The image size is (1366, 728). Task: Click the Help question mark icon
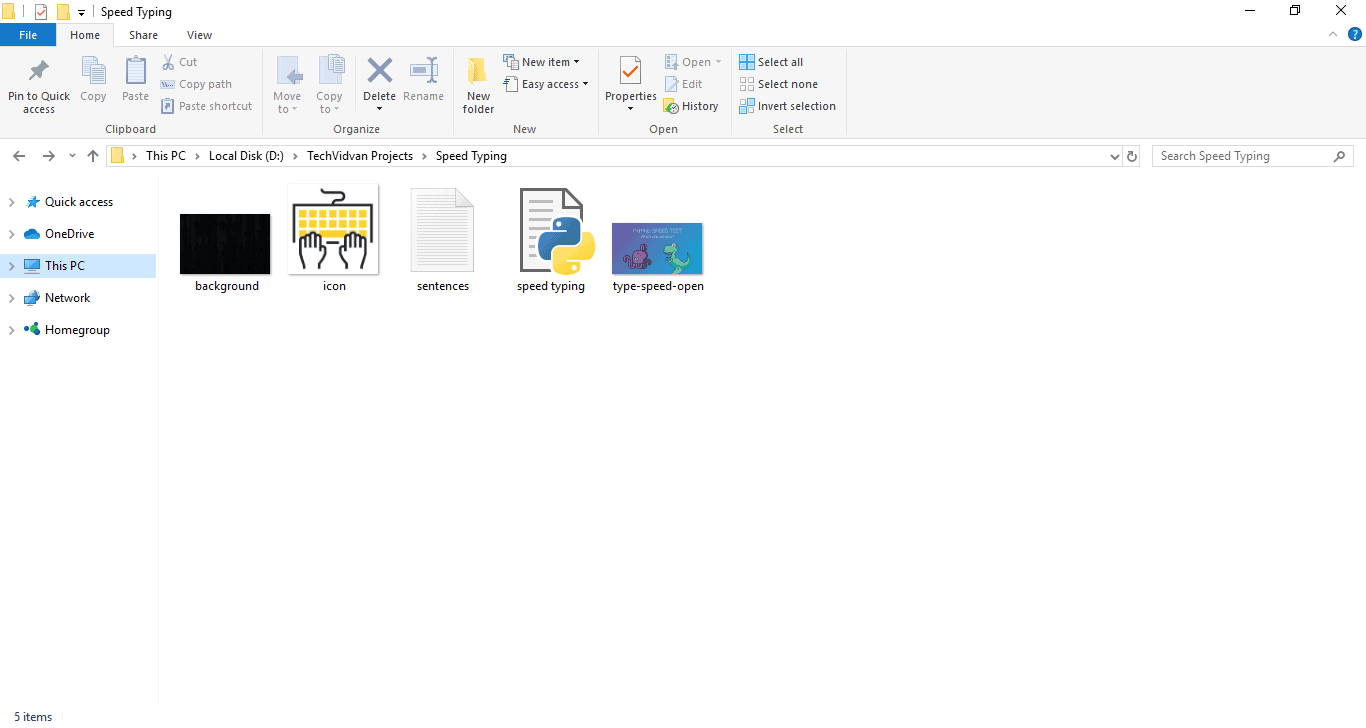1355,34
